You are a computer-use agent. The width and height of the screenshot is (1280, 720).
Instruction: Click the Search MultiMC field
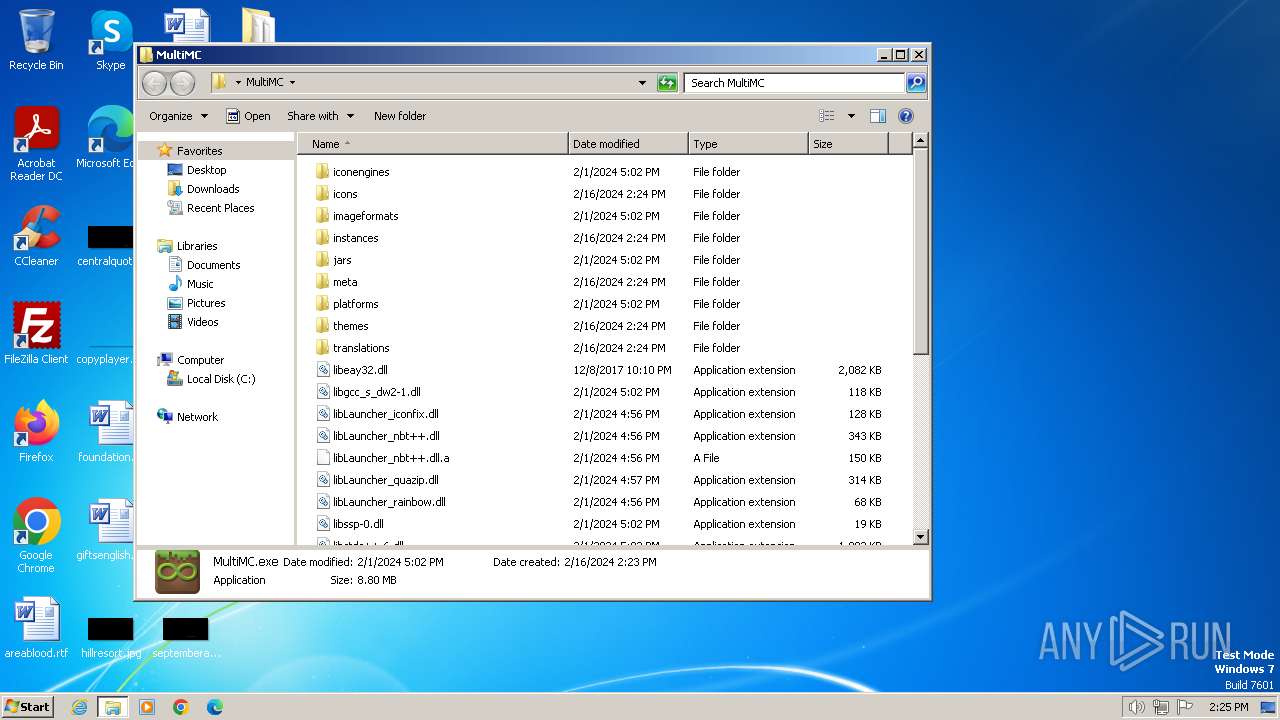click(x=795, y=83)
